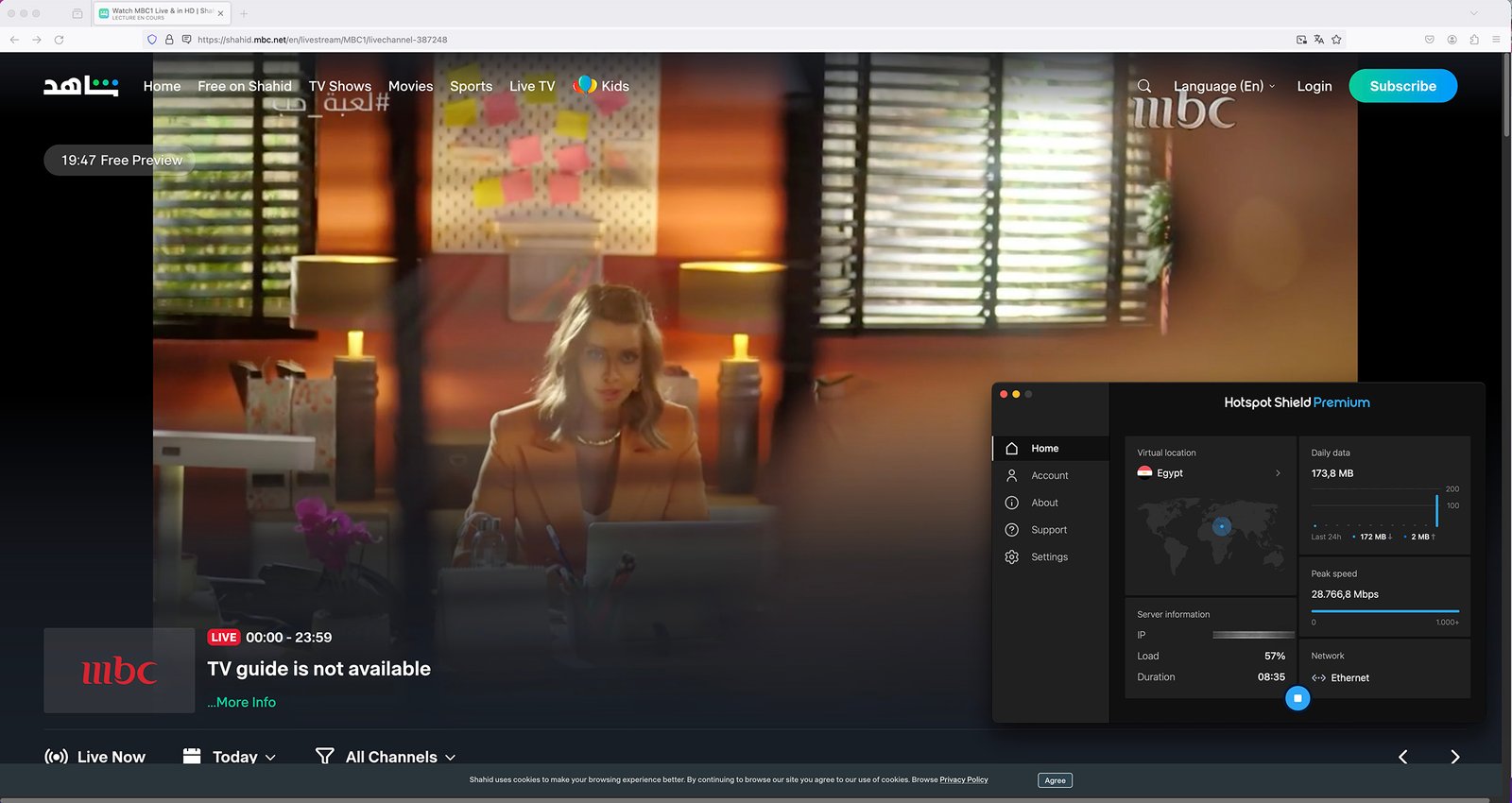Open the Egypt virtual location chevron
The image size is (1512, 803).
point(1278,473)
